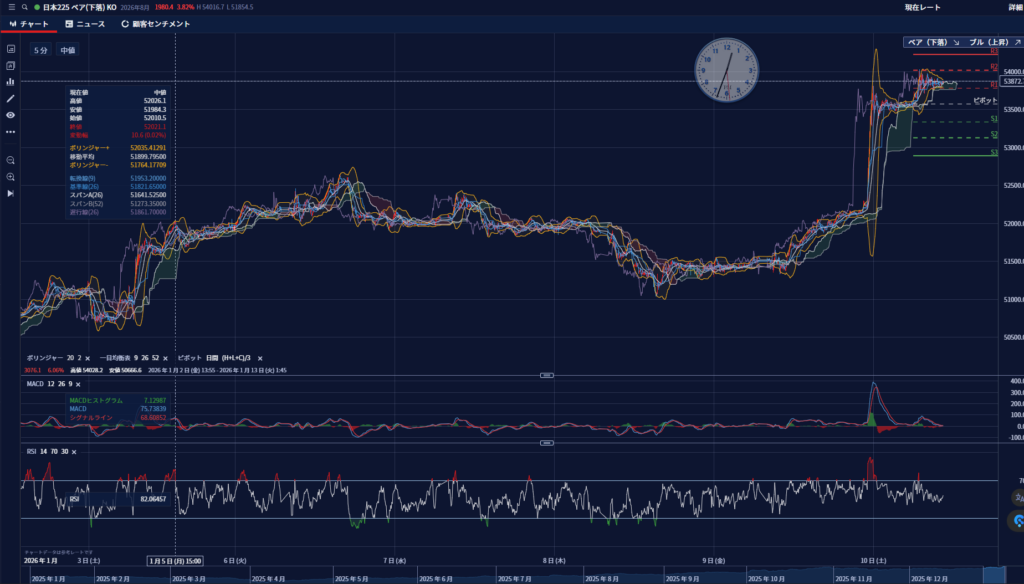Open the more options three-dots icon
The image size is (1024, 584).
pyautogui.click(x=11, y=131)
